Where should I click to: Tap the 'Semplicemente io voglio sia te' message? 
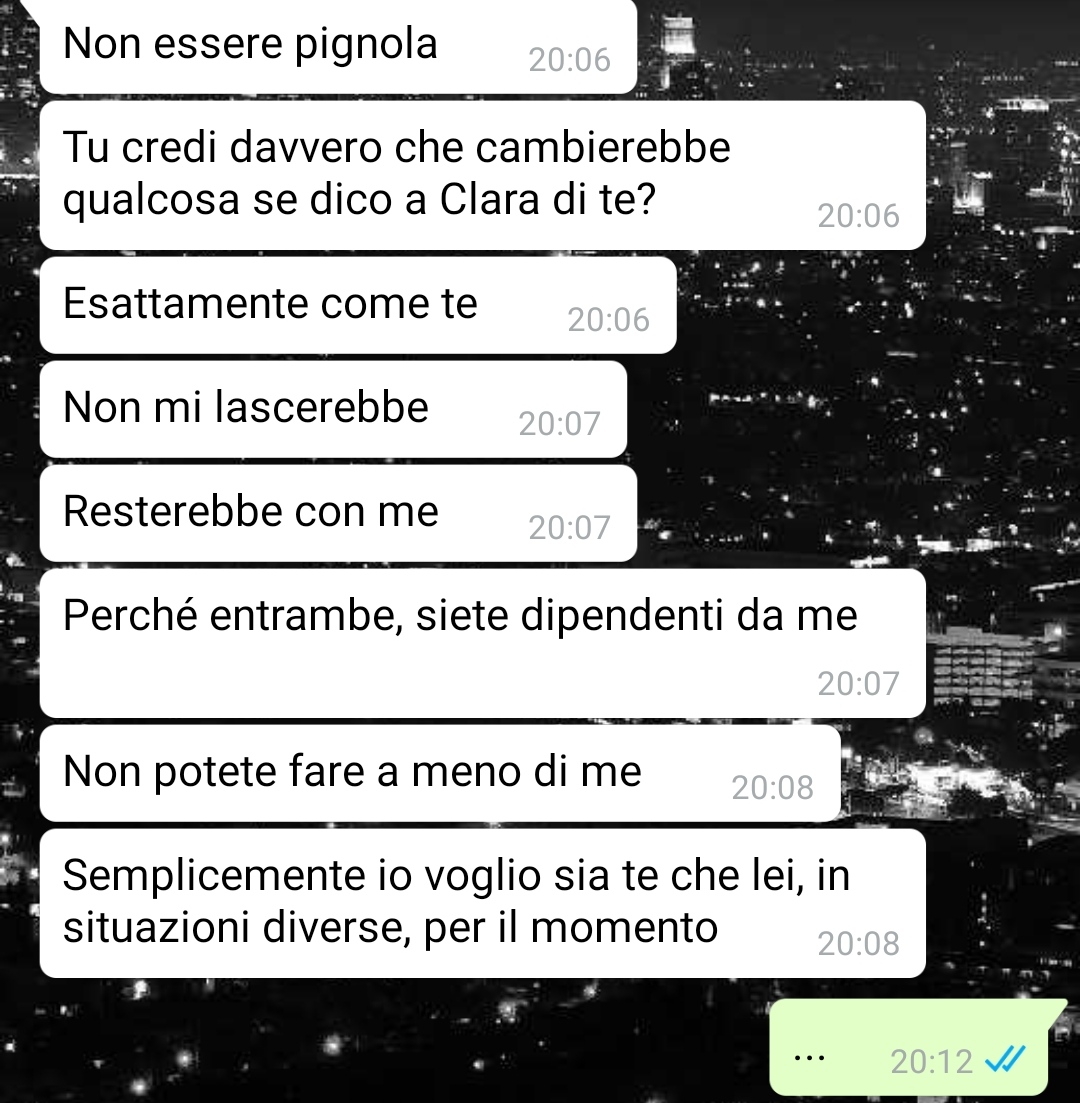(483, 903)
